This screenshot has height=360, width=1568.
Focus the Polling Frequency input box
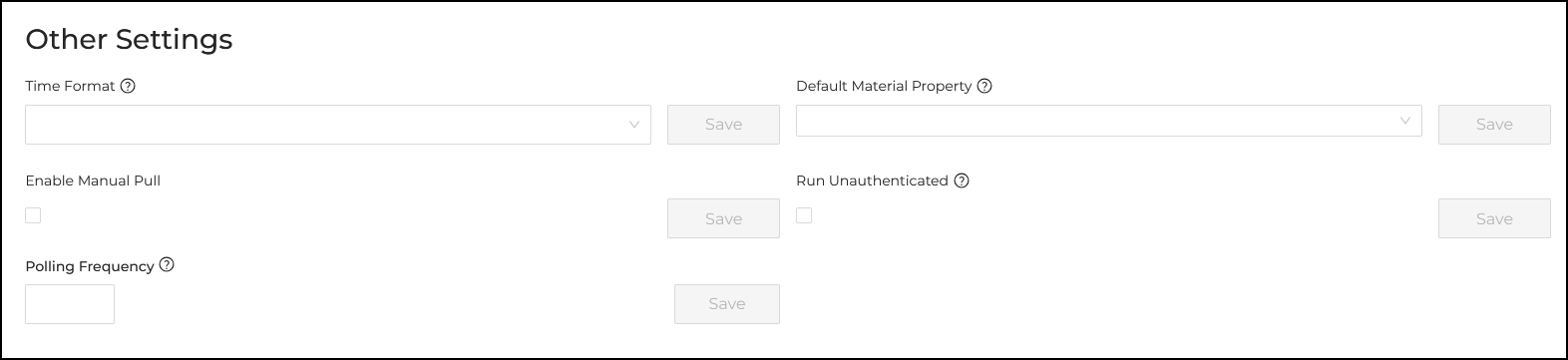pos(70,304)
